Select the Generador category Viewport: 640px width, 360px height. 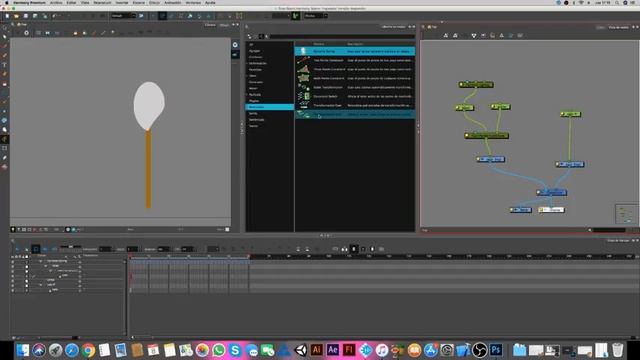pos(256,82)
